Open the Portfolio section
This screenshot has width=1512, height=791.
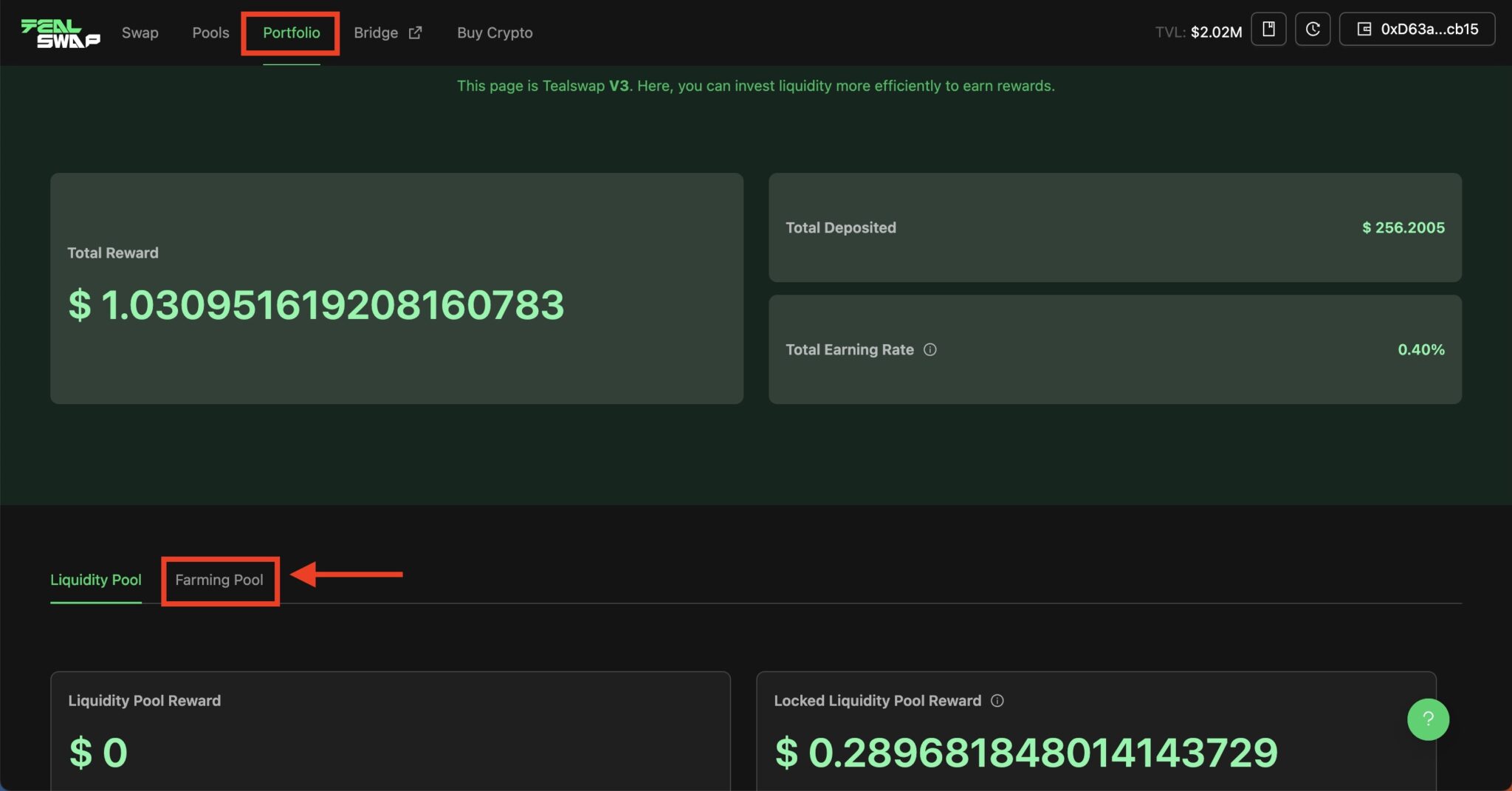[x=291, y=32]
